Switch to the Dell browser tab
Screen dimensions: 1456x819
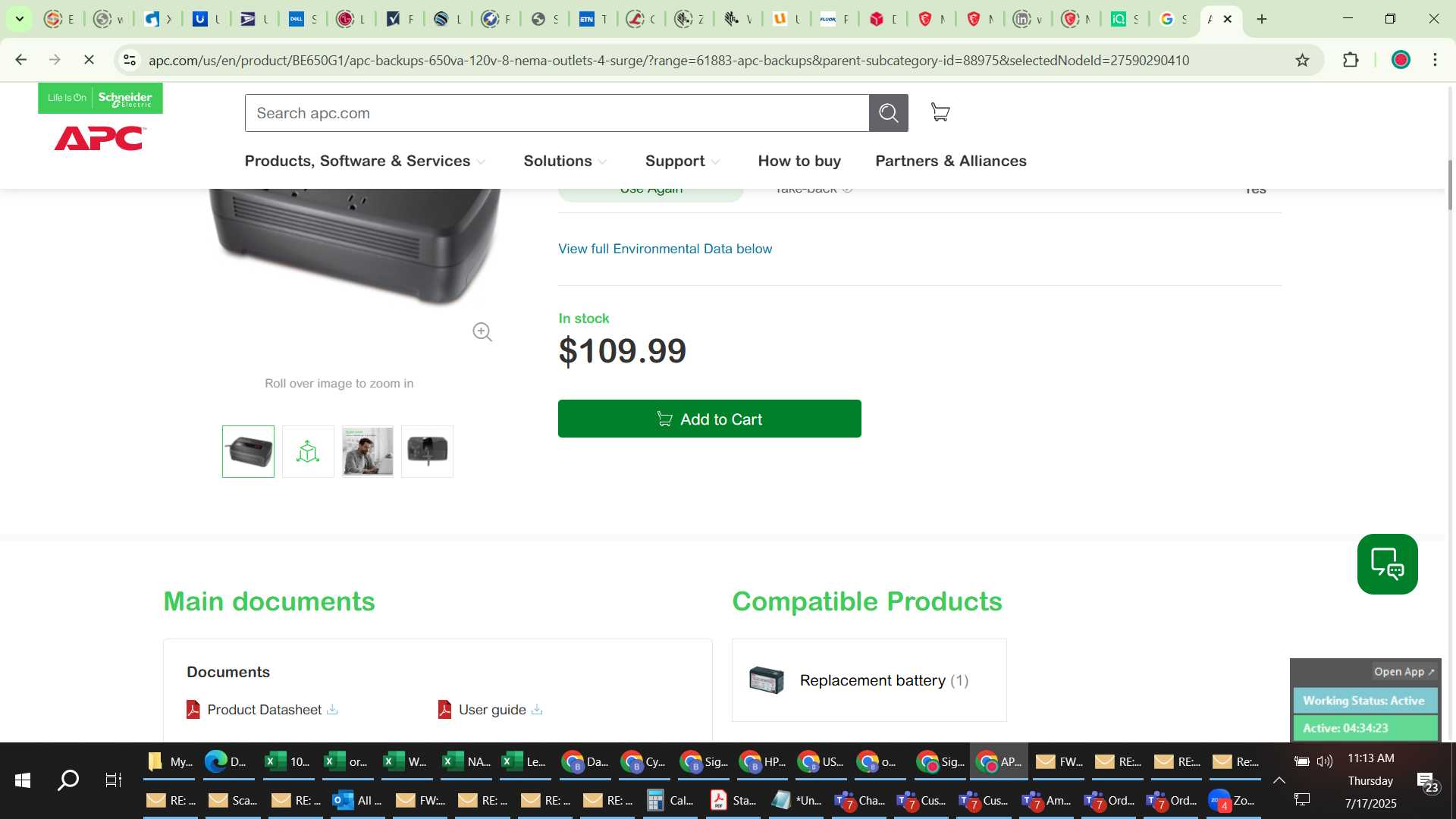302,19
